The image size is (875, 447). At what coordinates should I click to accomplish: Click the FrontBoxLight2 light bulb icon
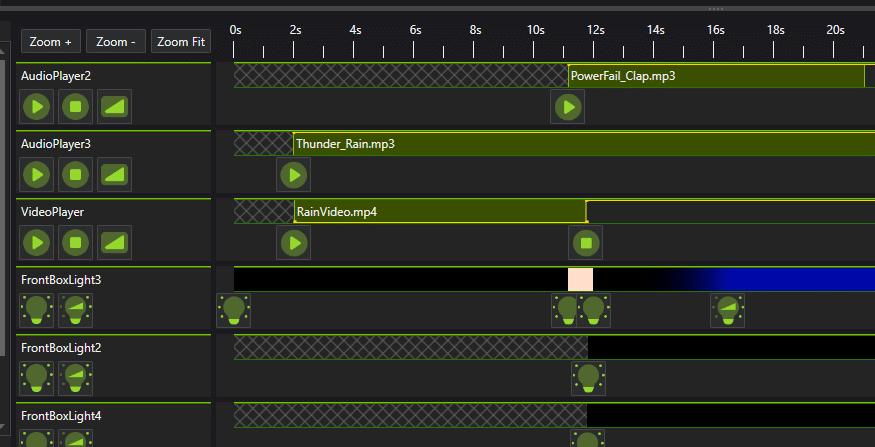tap(37, 378)
